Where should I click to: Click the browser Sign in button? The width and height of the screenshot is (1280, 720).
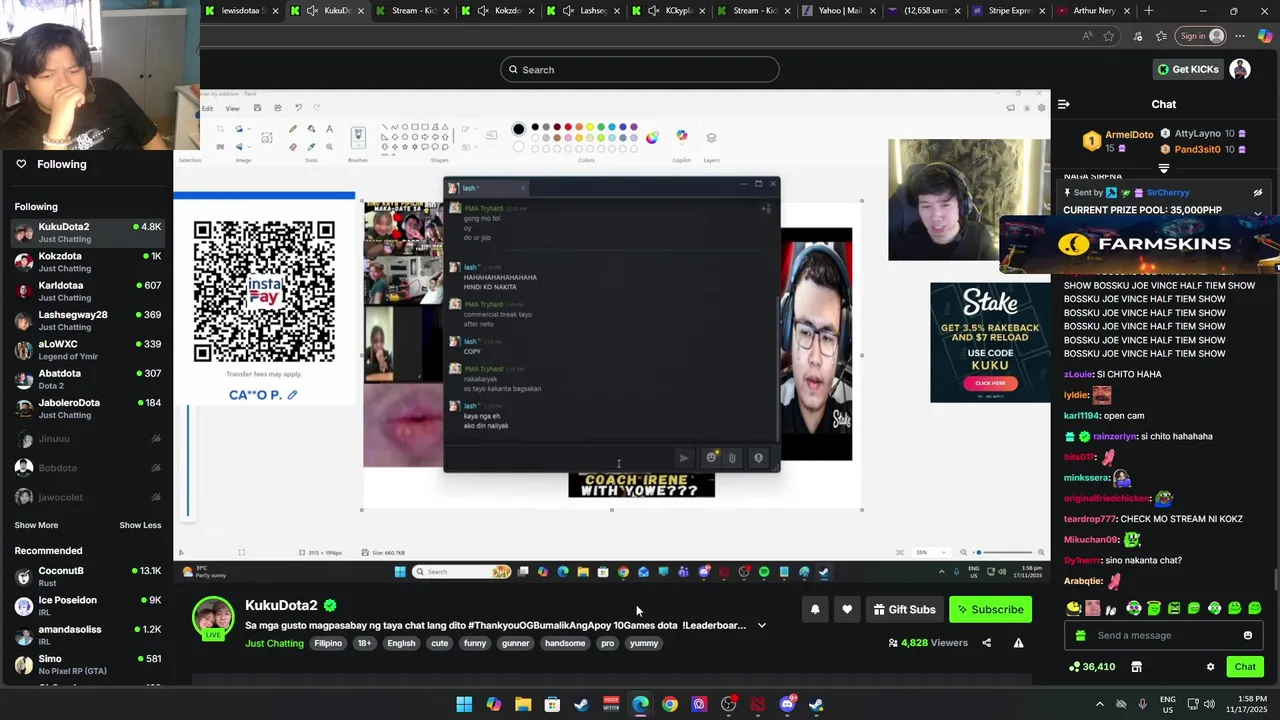[1201, 36]
